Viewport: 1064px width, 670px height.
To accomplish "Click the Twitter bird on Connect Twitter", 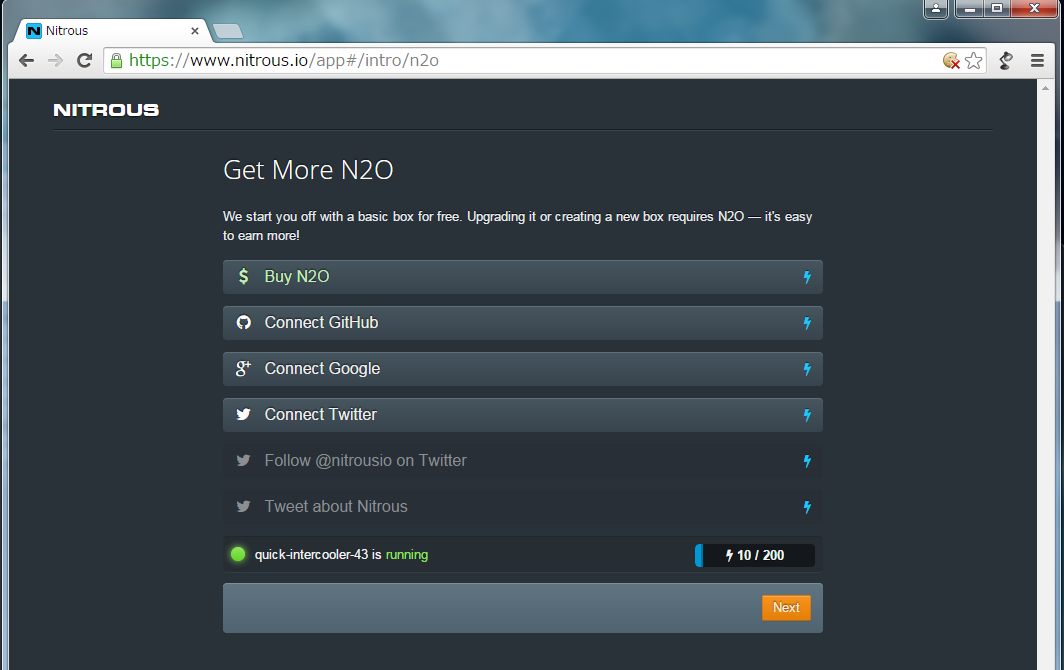I will coord(244,414).
